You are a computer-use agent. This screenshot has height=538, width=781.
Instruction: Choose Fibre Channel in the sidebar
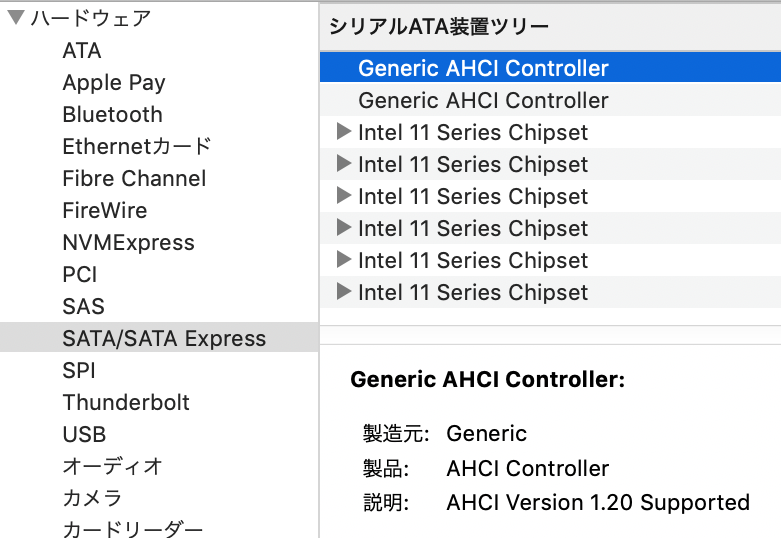tap(134, 178)
